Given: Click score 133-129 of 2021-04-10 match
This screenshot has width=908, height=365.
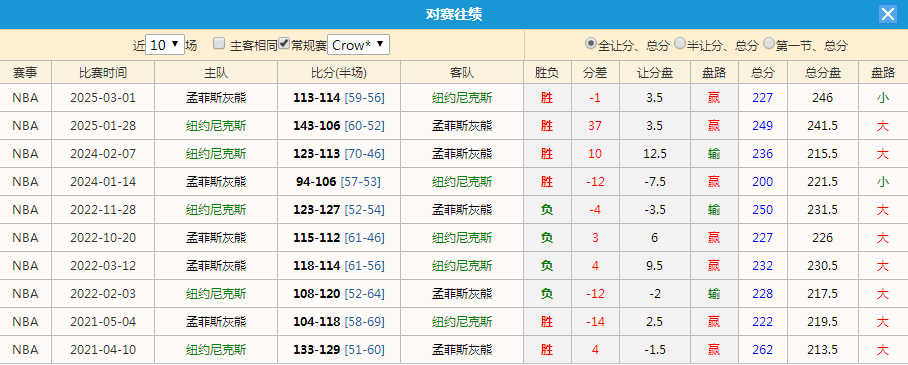Looking at the screenshot, I should (x=317, y=349).
